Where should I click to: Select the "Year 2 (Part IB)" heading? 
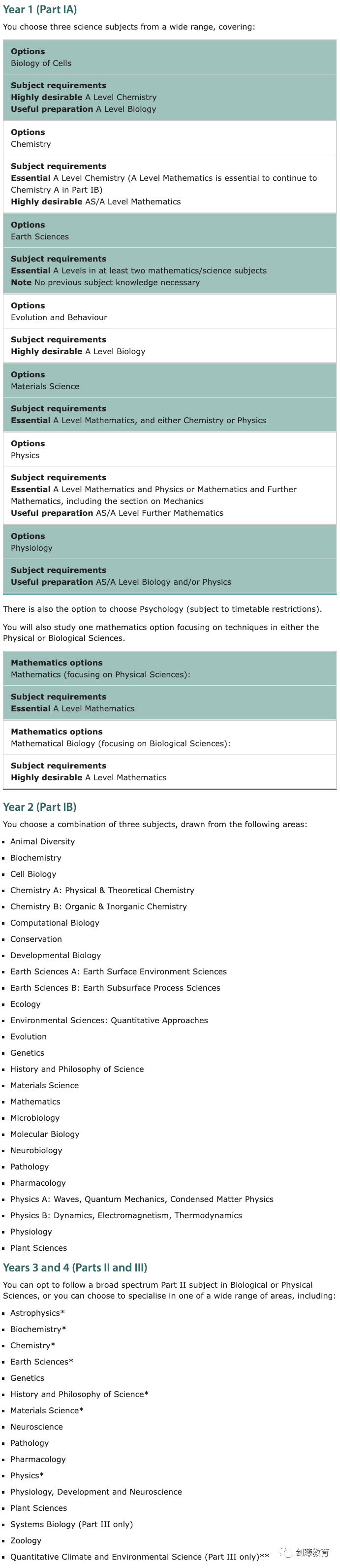[40, 807]
